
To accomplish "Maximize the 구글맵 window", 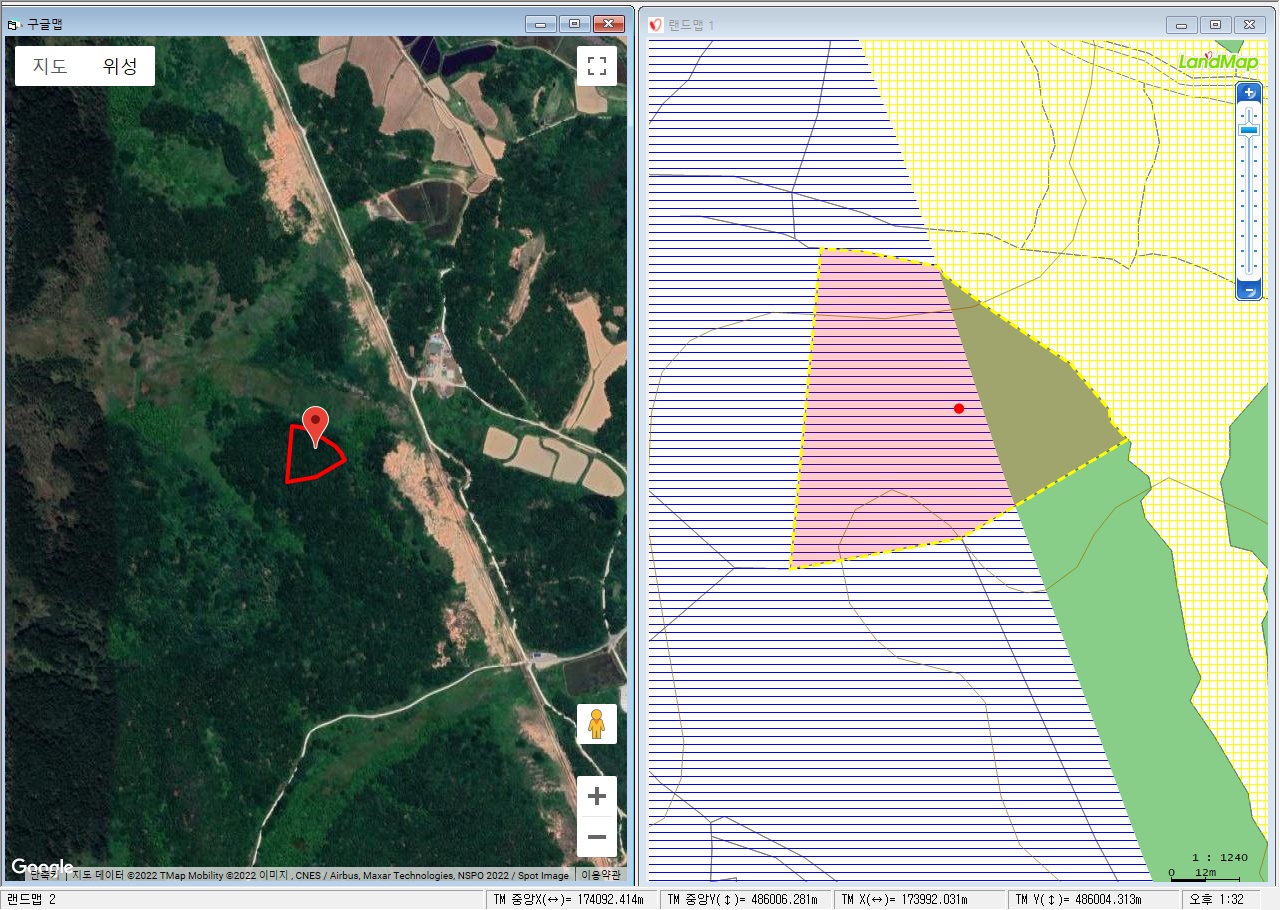I will coord(574,24).
